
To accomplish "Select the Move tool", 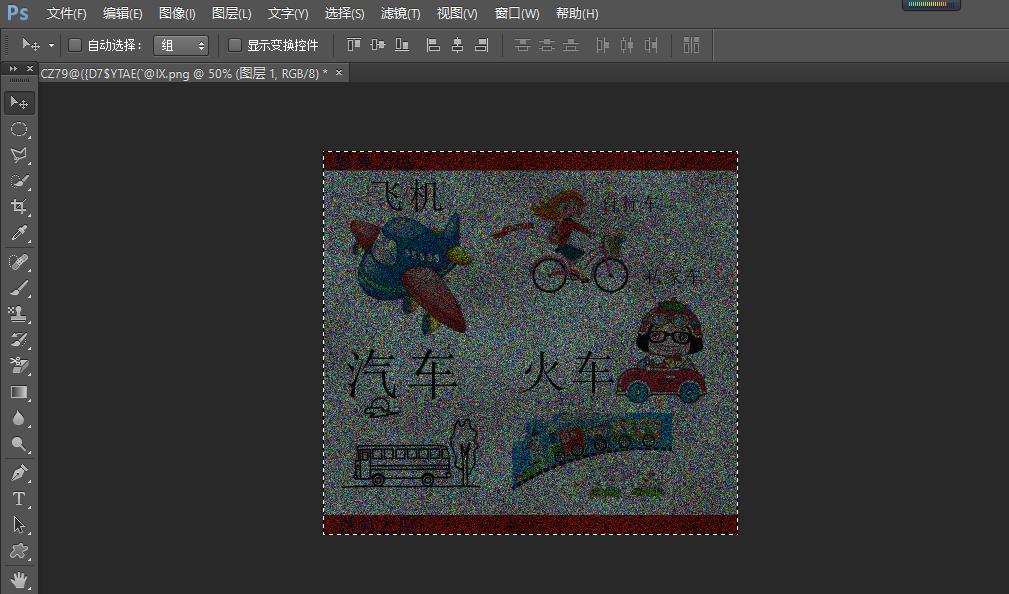I will click(20, 102).
